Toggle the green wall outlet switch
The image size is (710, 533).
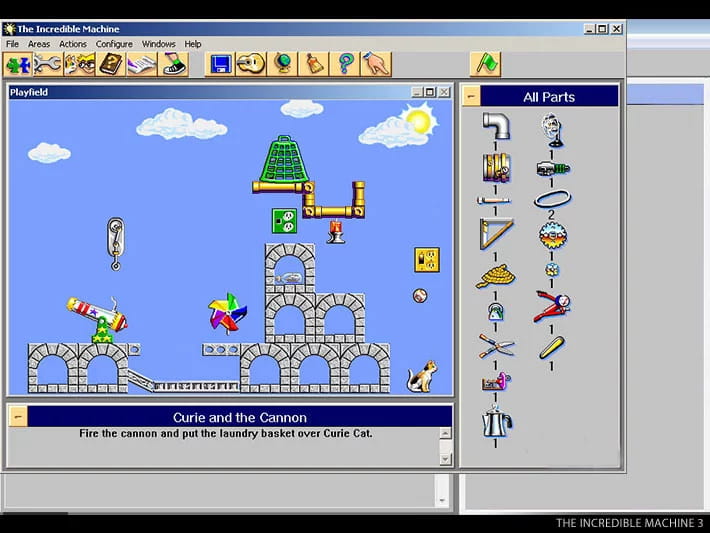[284, 220]
